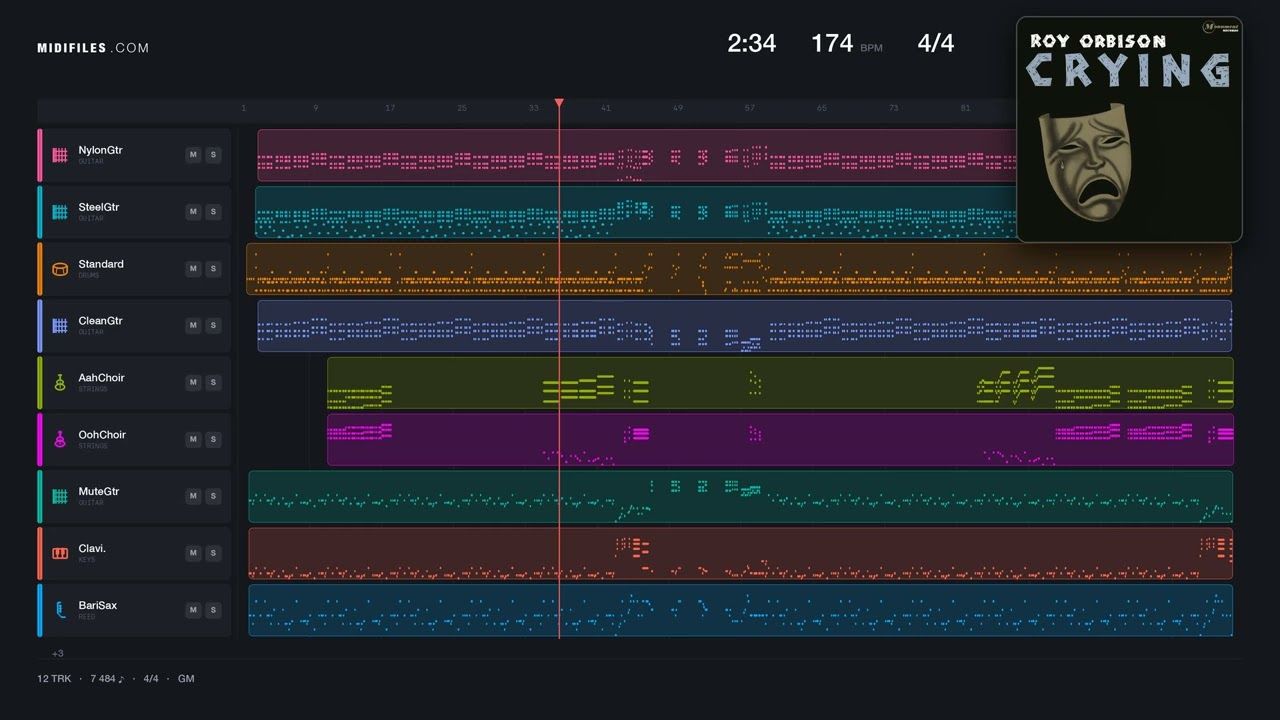Screen dimensions: 1280x720
Task: Mute the MuteGtr track
Action: pos(193,497)
